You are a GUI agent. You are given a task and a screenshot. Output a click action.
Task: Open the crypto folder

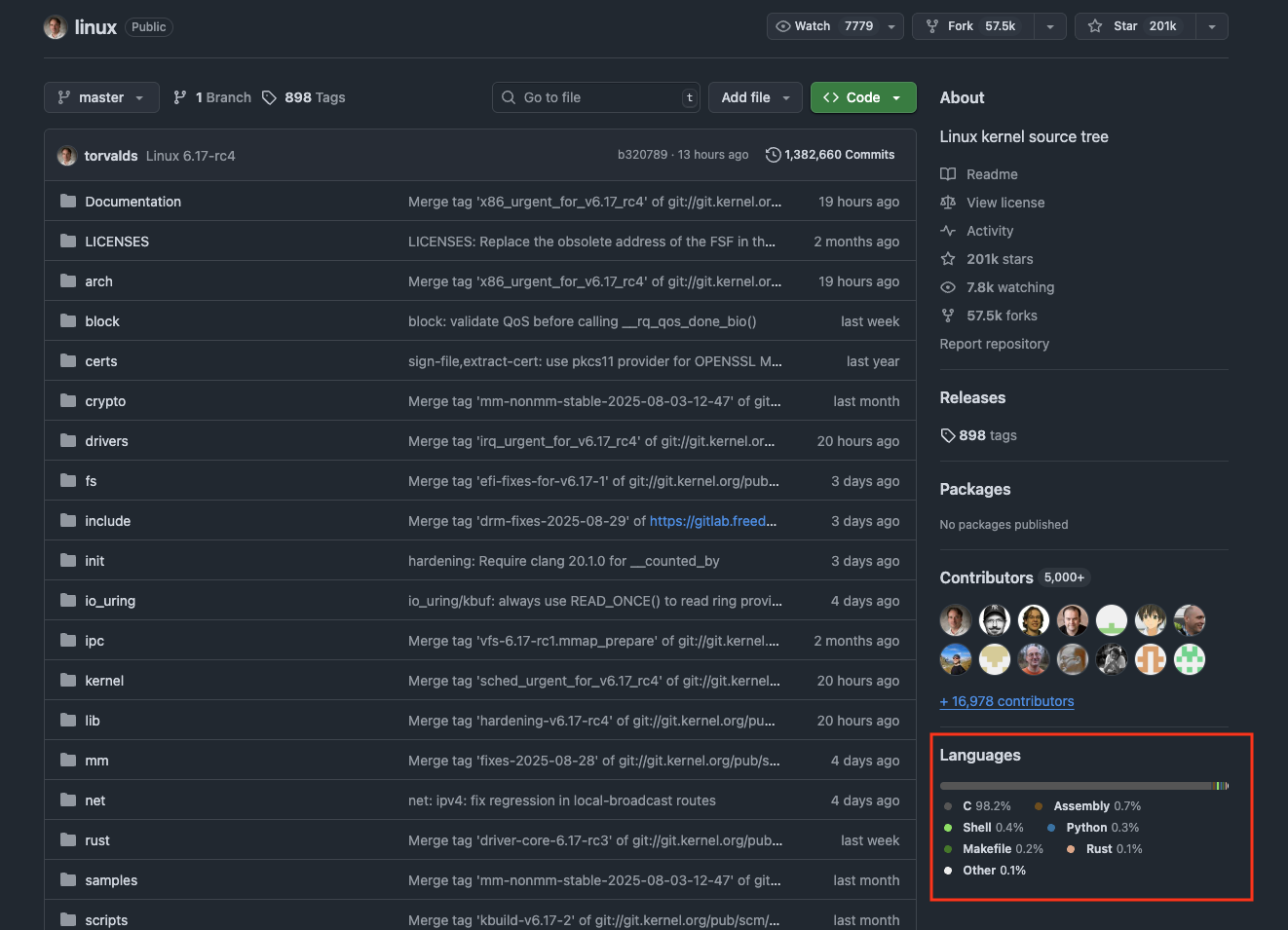point(105,401)
